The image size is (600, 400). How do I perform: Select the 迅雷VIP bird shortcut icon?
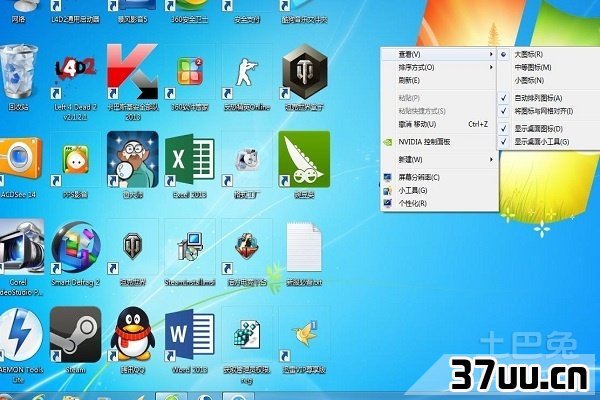tap(304, 335)
